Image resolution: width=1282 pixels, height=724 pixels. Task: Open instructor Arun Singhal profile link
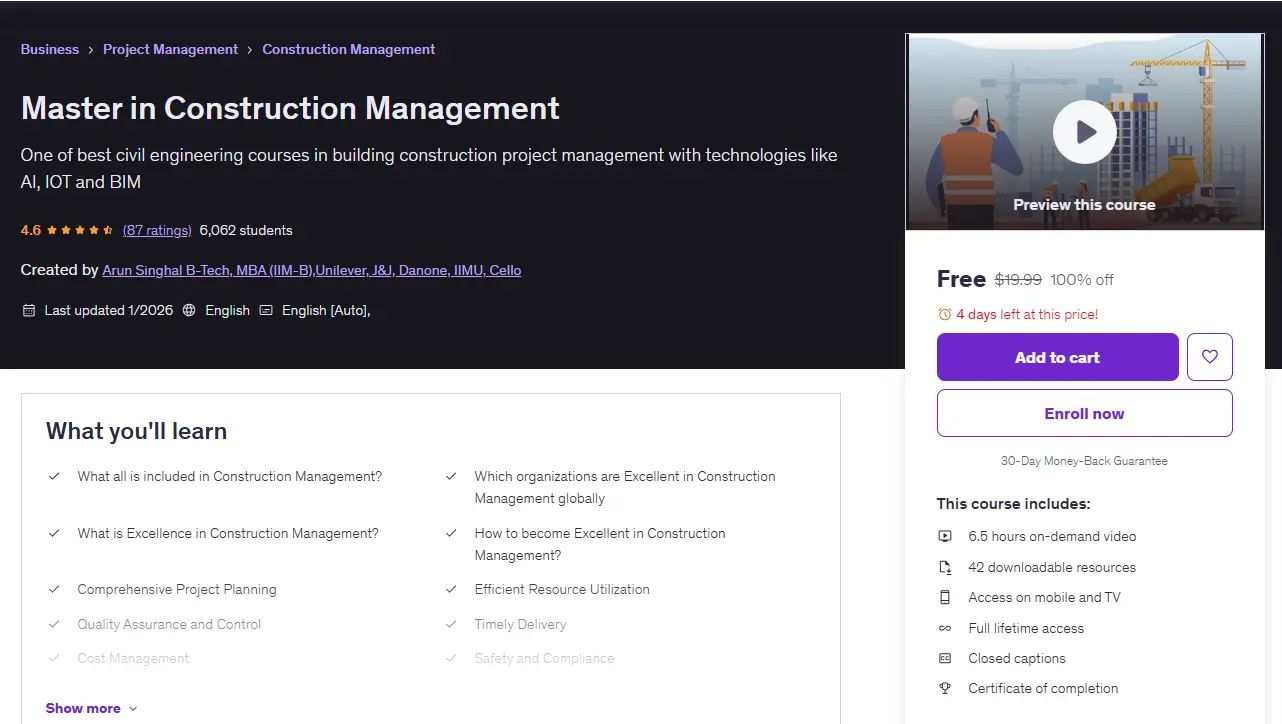click(312, 270)
